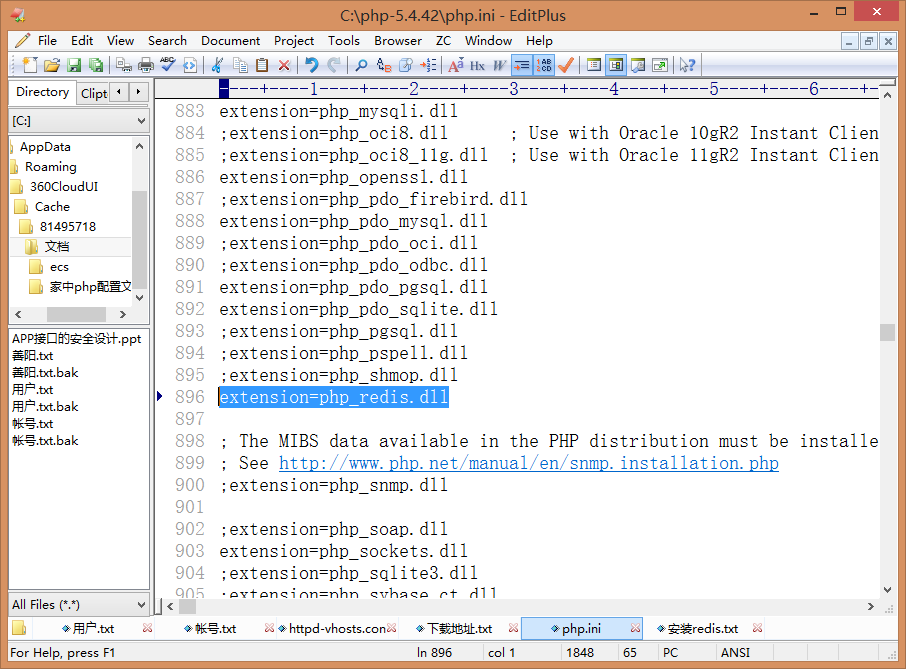The height and width of the screenshot is (669, 906).
Task: Open the php.net snmp installation link
Action: click(528, 463)
